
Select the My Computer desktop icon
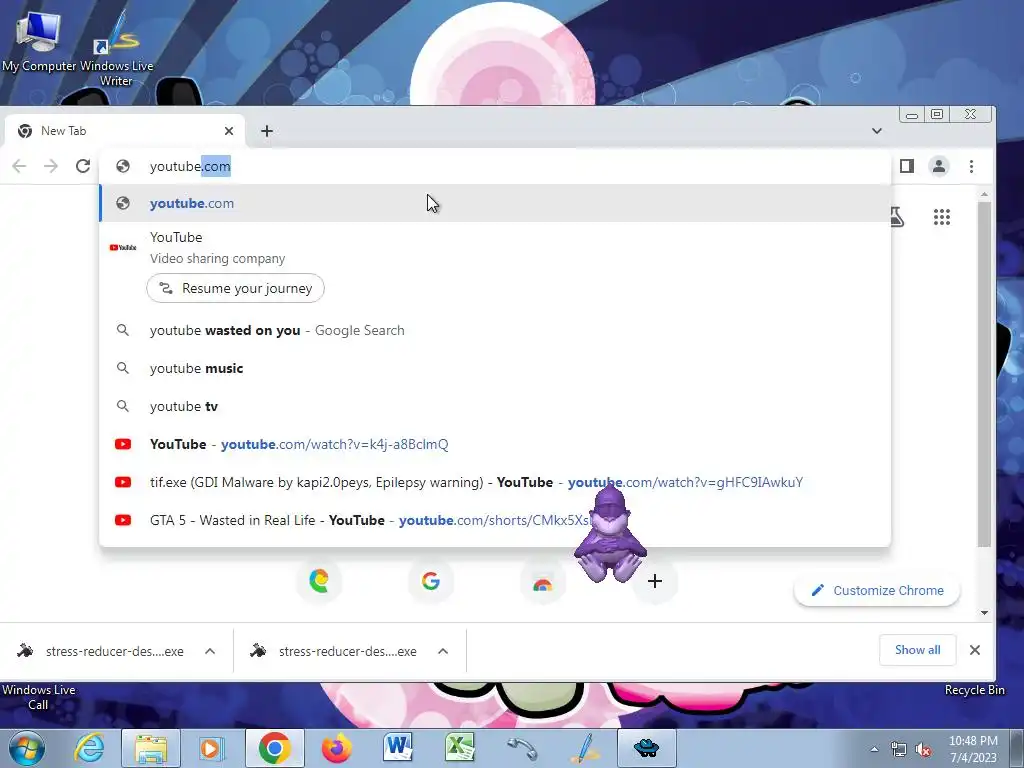(39, 40)
